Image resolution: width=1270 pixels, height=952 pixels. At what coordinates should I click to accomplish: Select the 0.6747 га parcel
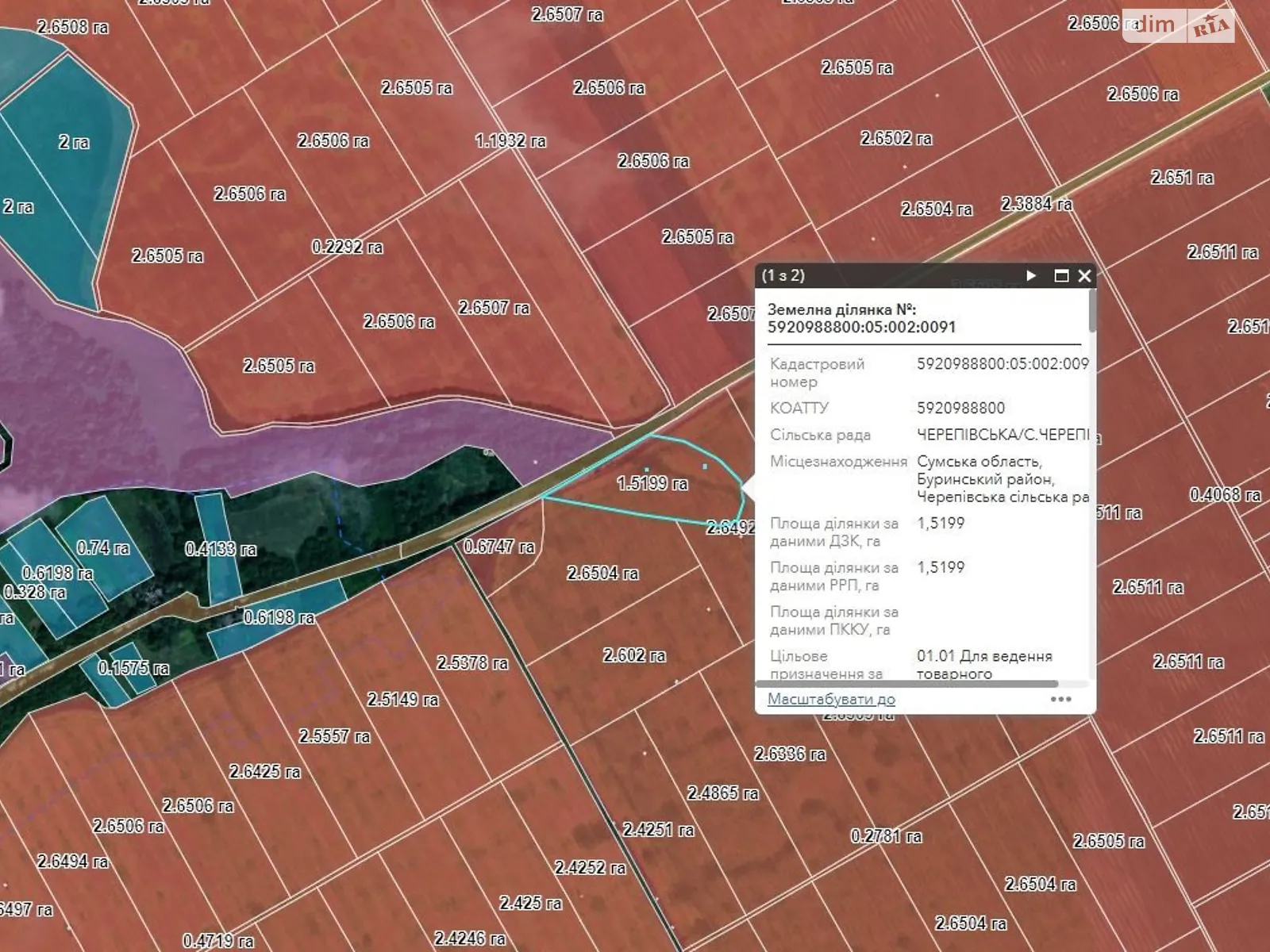[499, 547]
